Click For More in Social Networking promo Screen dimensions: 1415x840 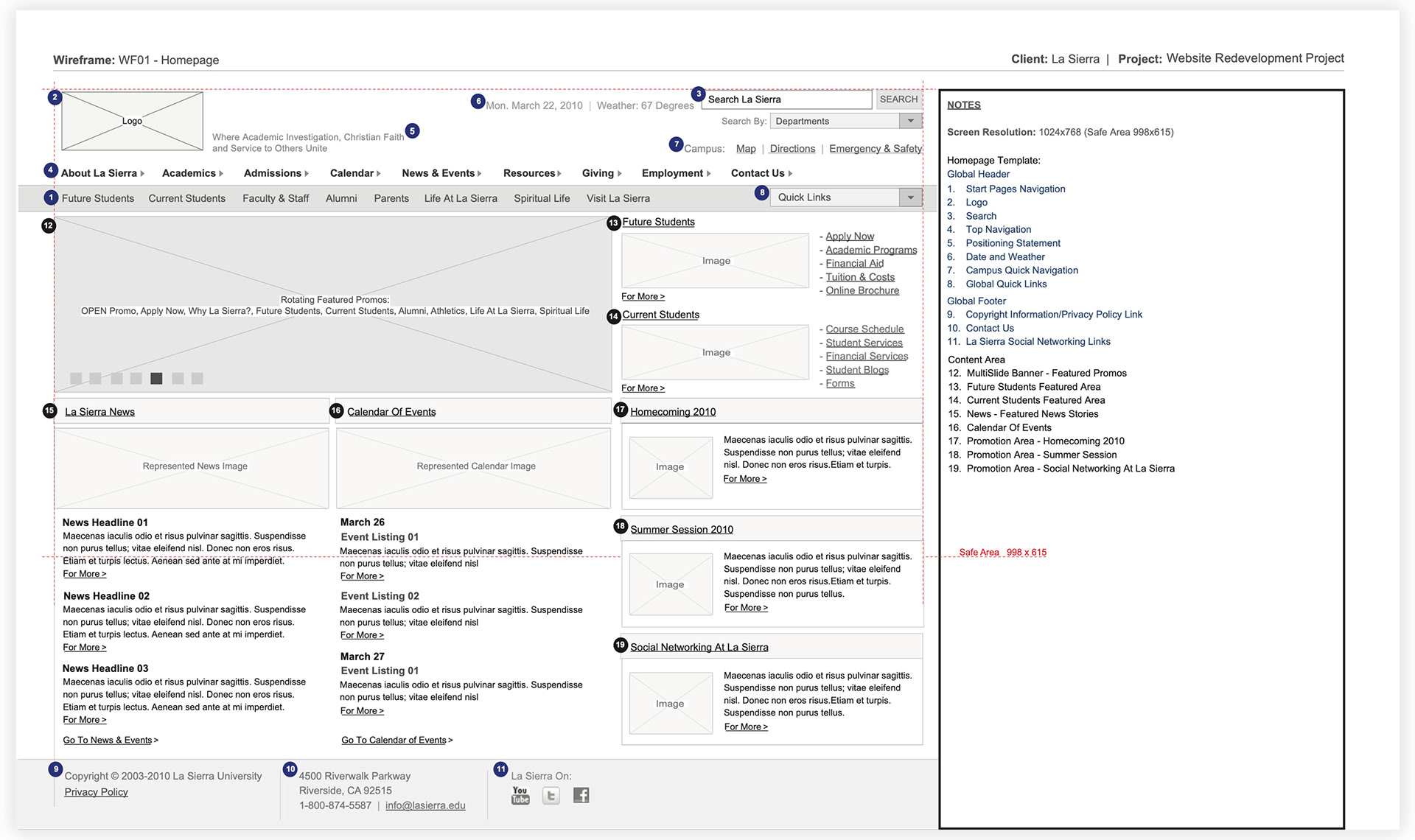point(746,727)
